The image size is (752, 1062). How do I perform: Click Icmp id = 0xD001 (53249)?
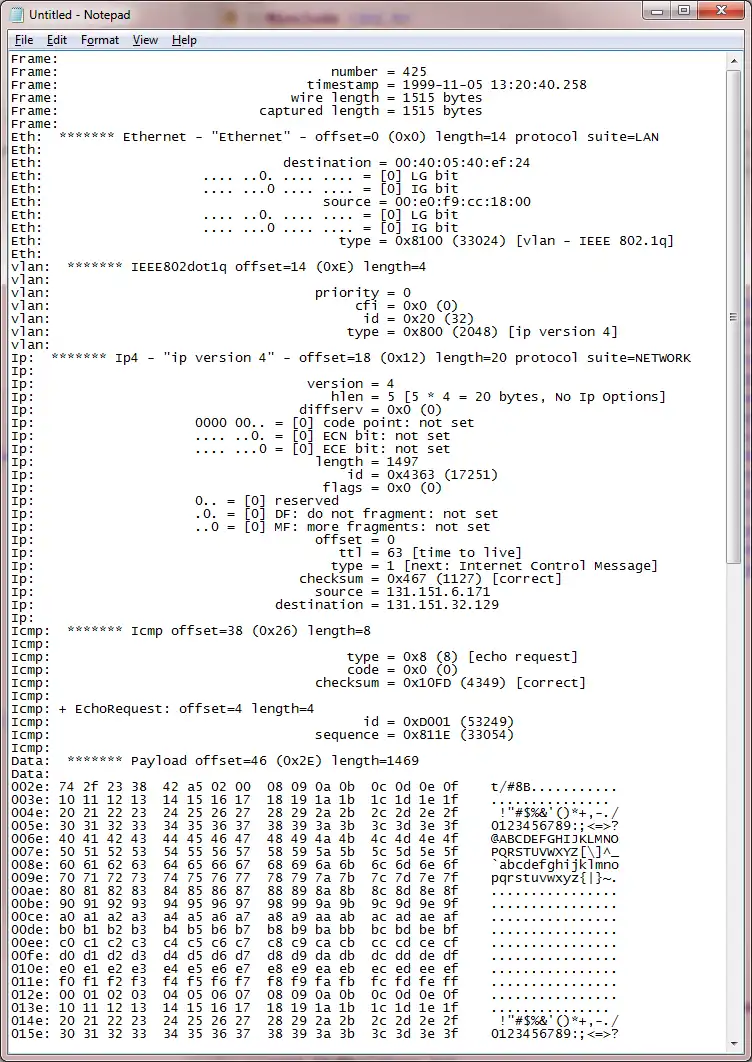coord(439,722)
